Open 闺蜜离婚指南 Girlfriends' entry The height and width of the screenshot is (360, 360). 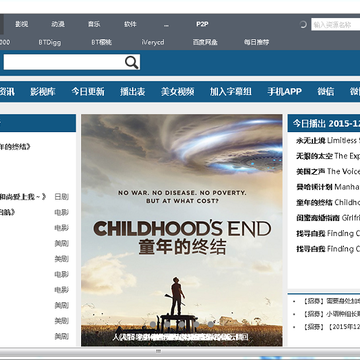(328, 218)
